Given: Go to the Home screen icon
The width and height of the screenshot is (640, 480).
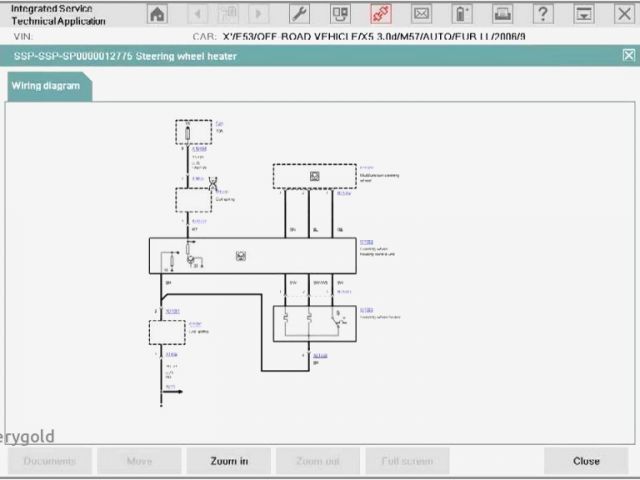Looking at the screenshot, I should click(157, 14).
